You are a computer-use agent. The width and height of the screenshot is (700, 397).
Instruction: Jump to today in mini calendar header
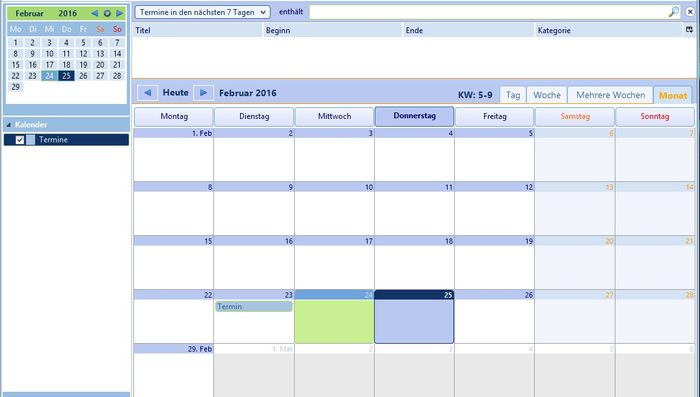107,13
